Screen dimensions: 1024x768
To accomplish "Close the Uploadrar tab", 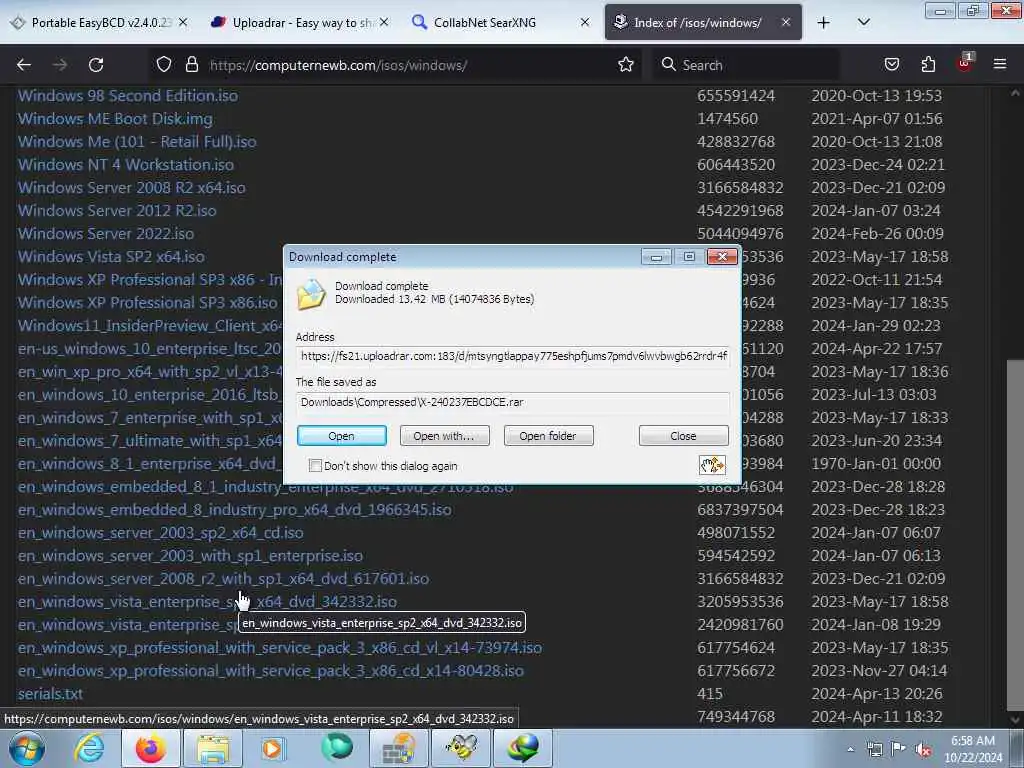I will pyautogui.click(x=384, y=23).
